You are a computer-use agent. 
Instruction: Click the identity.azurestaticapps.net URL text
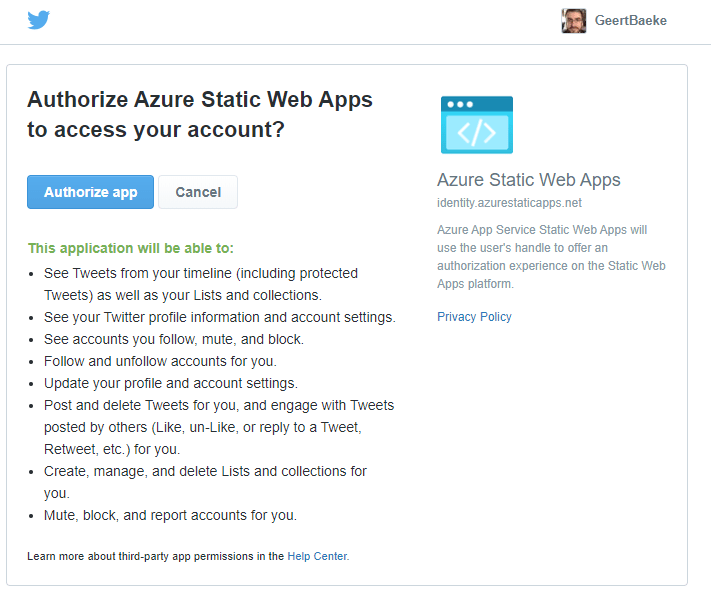pyautogui.click(x=509, y=203)
